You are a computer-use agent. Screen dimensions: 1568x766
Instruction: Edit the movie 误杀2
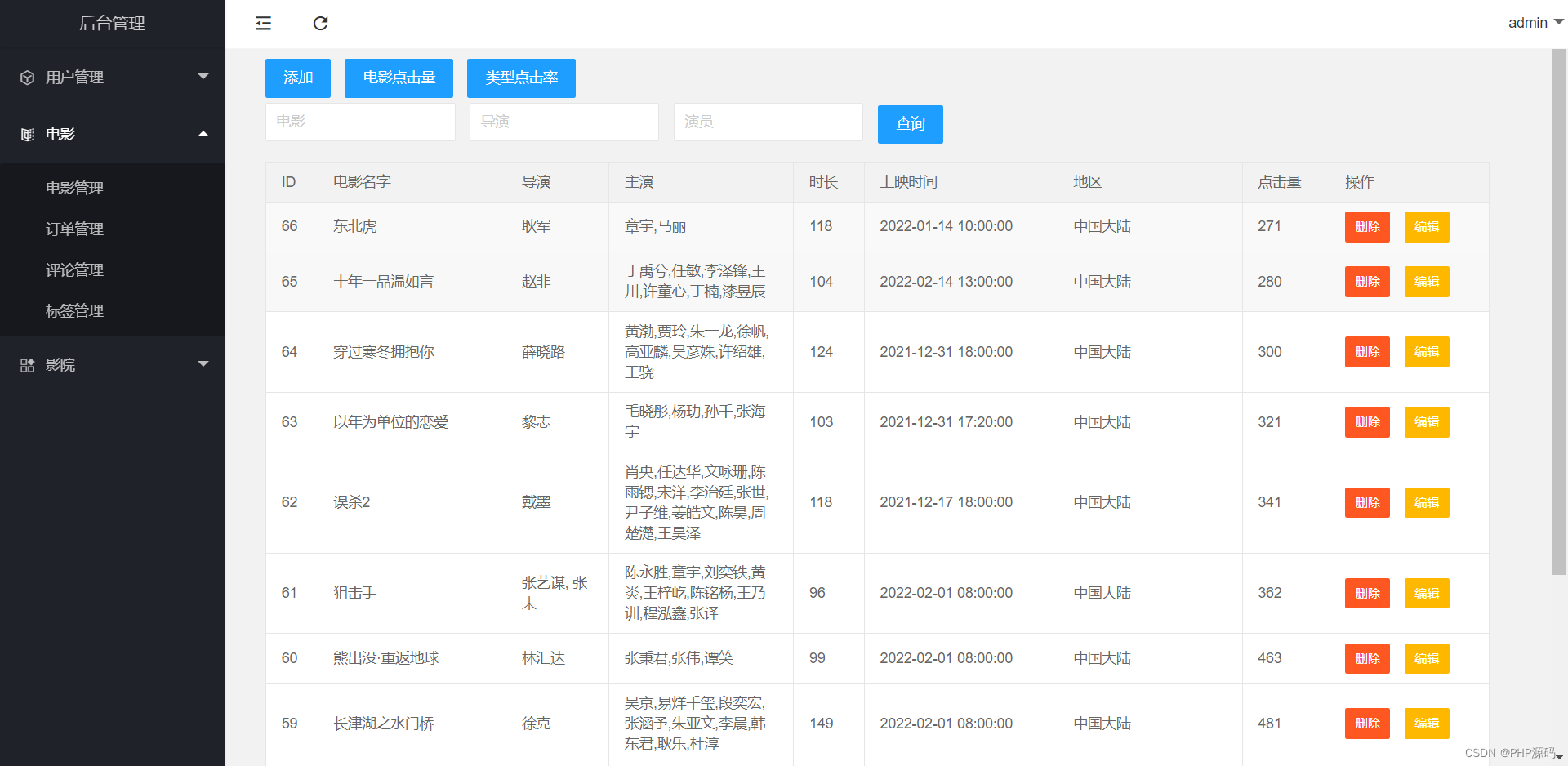click(x=1427, y=503)
